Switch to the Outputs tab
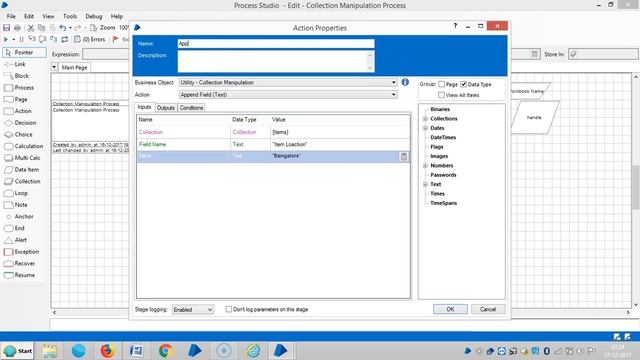This screenshot has height=360, width=640. pyautogui.click(x=166, y=108)
